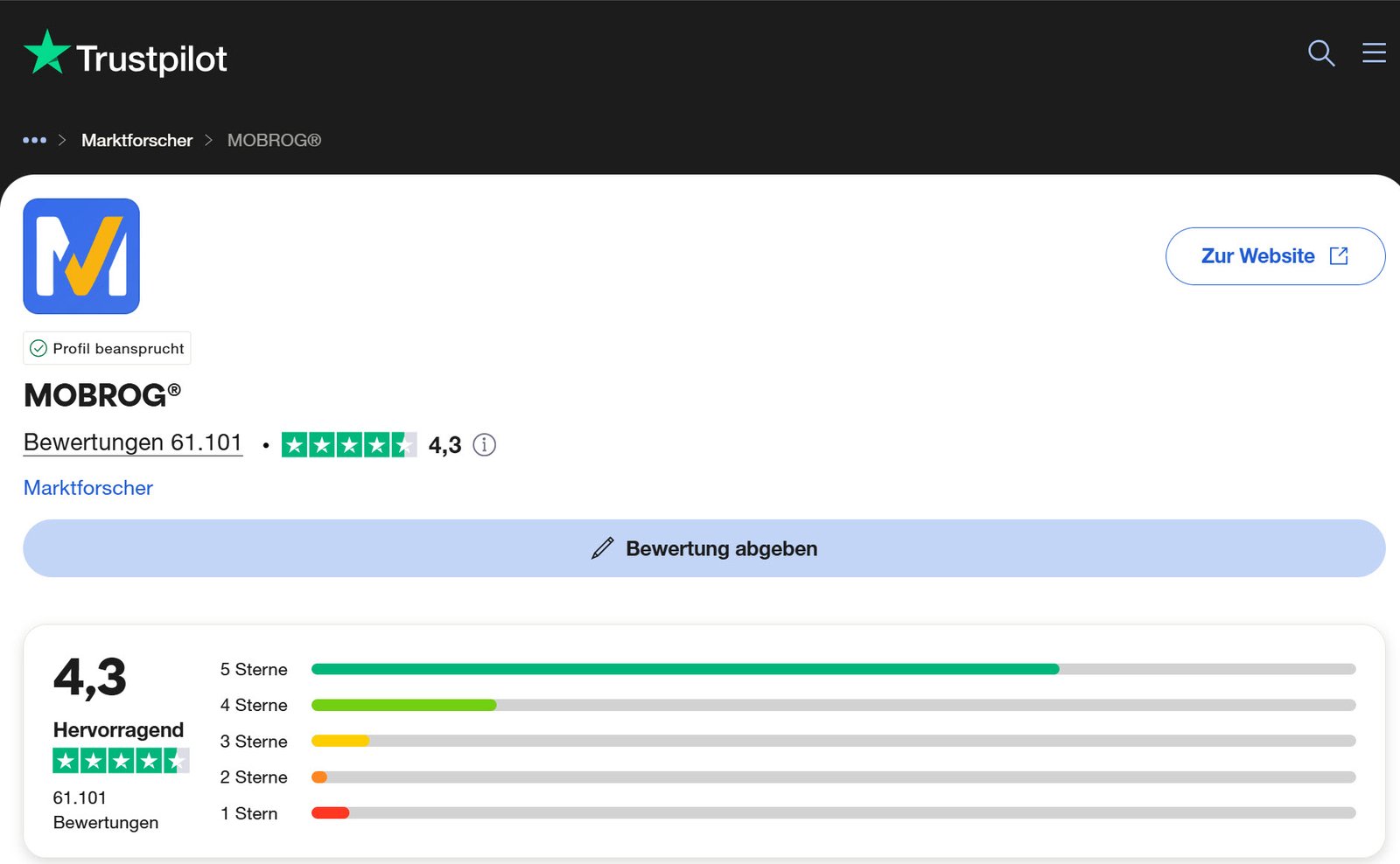
Task: Filter reviews by 4 Sterne
Action: point(254,705)
